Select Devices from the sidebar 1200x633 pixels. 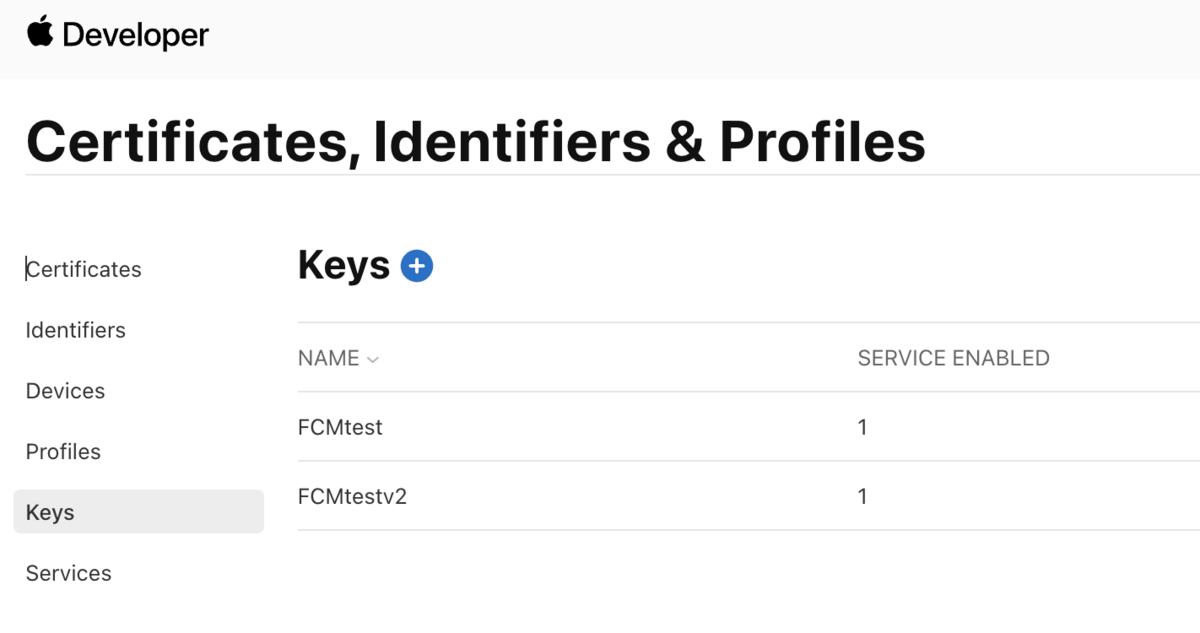click(x=66, y=391)
